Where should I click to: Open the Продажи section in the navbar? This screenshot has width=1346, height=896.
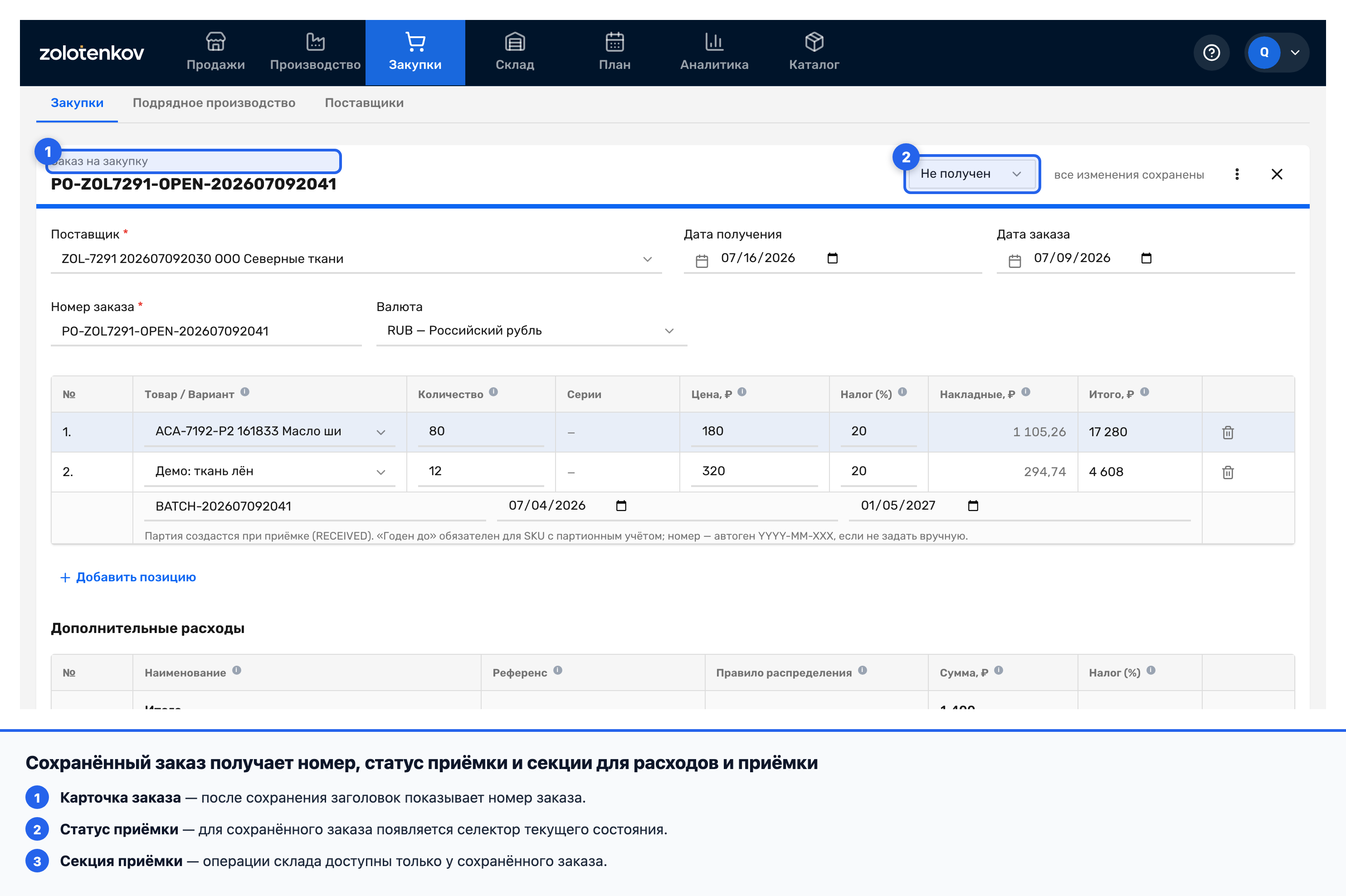tap(215, 52)
